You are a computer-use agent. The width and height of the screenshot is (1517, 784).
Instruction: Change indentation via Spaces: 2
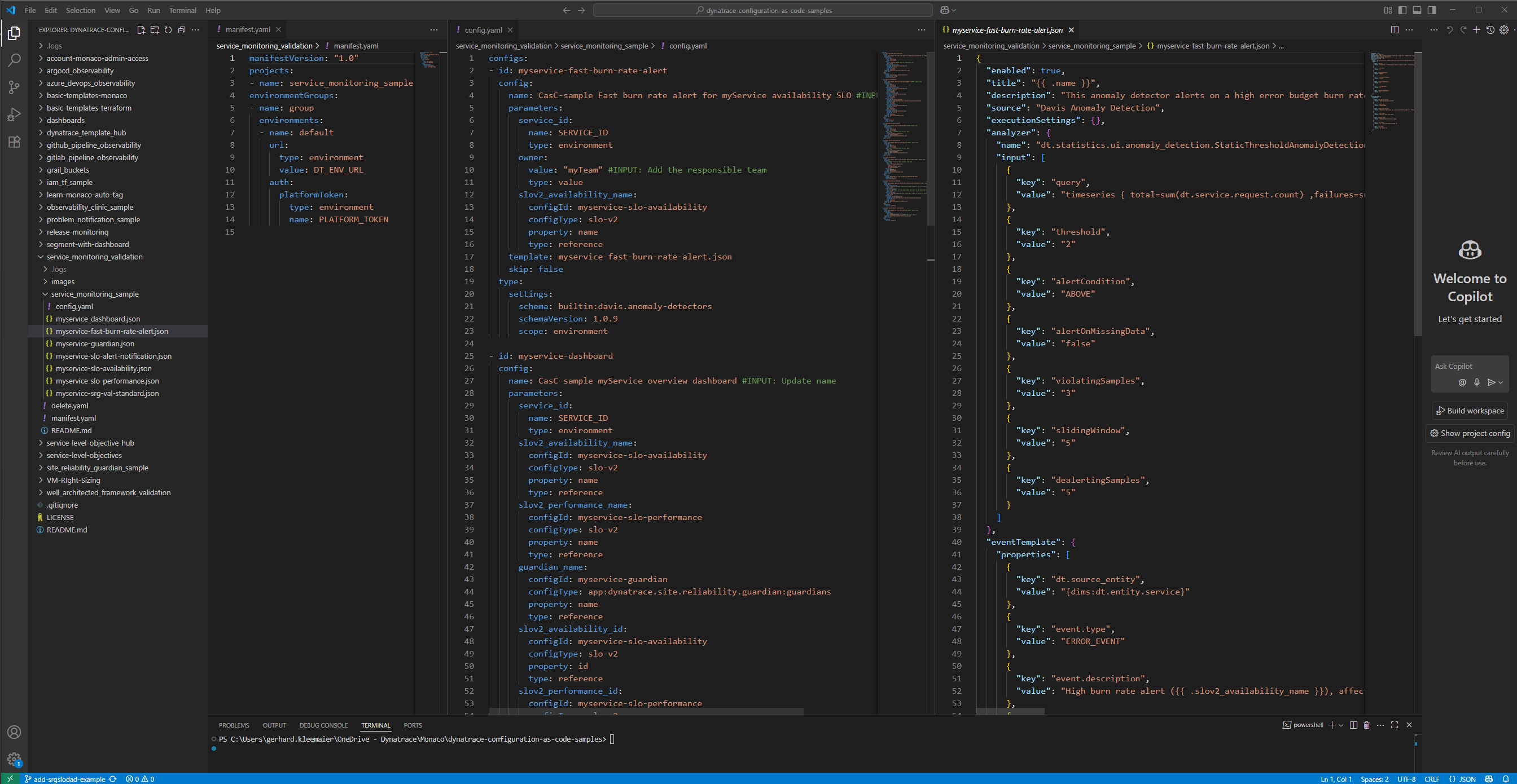point(1374,779)
